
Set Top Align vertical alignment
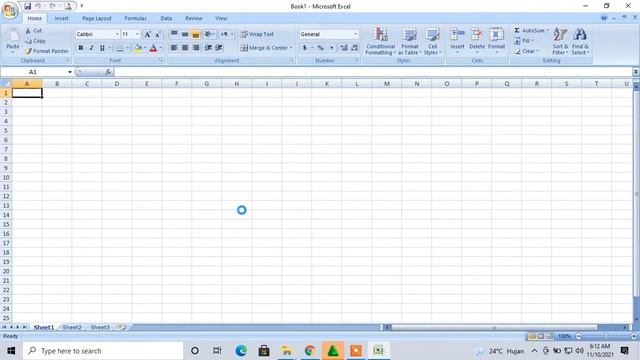click(x=174, y=34)
